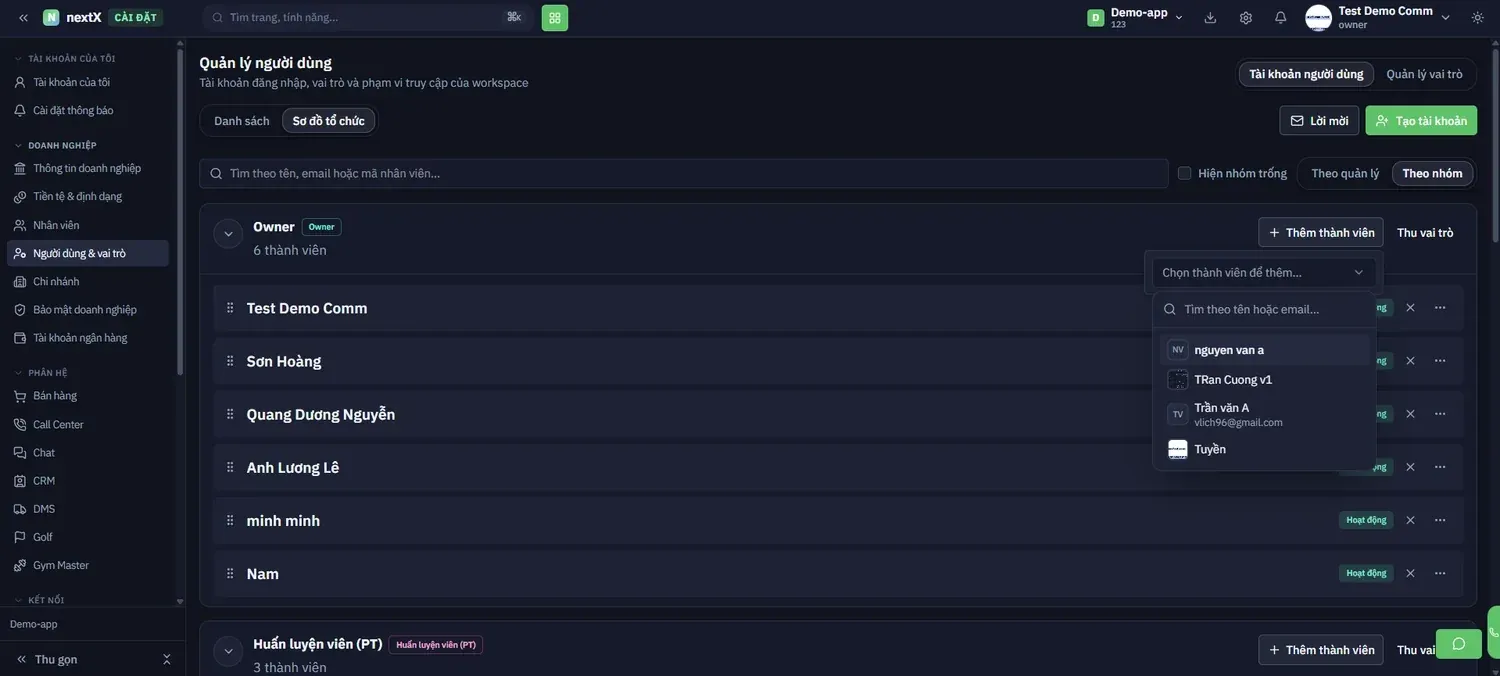Click Thu gọn at sidebar bottom
The height and width of the screenshot is (676, 1500).
pyautogui.click(x=56, y=659)
